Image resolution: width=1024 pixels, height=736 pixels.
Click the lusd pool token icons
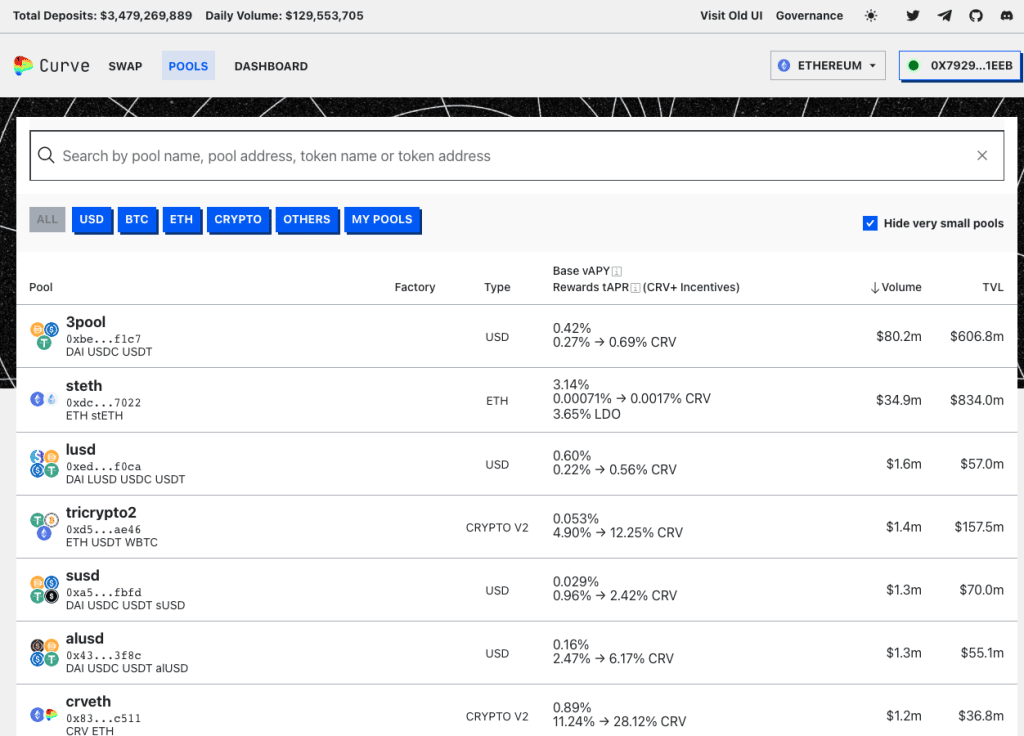(44, 463)
